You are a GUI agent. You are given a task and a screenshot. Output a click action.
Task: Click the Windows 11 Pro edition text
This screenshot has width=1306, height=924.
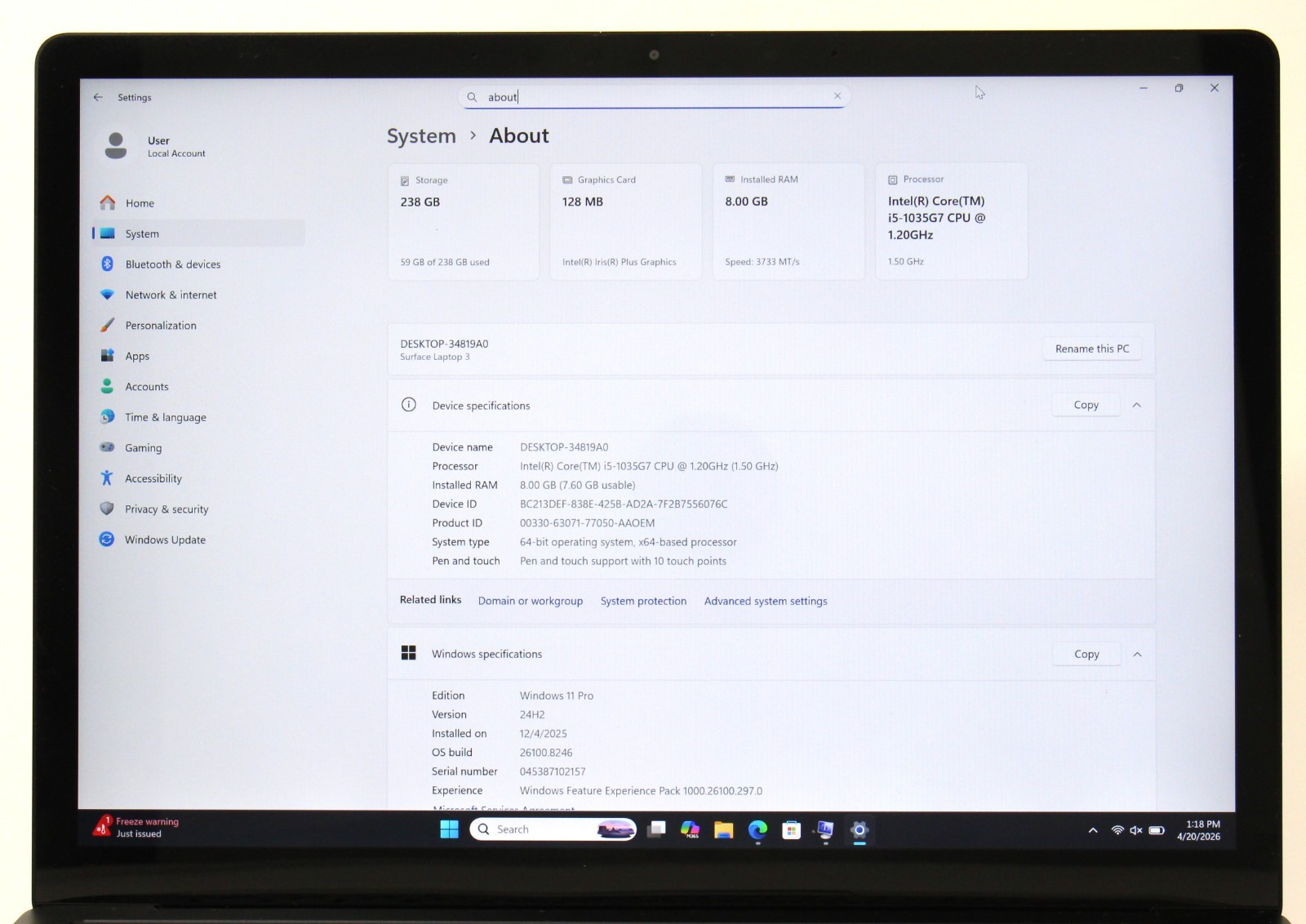point(557,695)
